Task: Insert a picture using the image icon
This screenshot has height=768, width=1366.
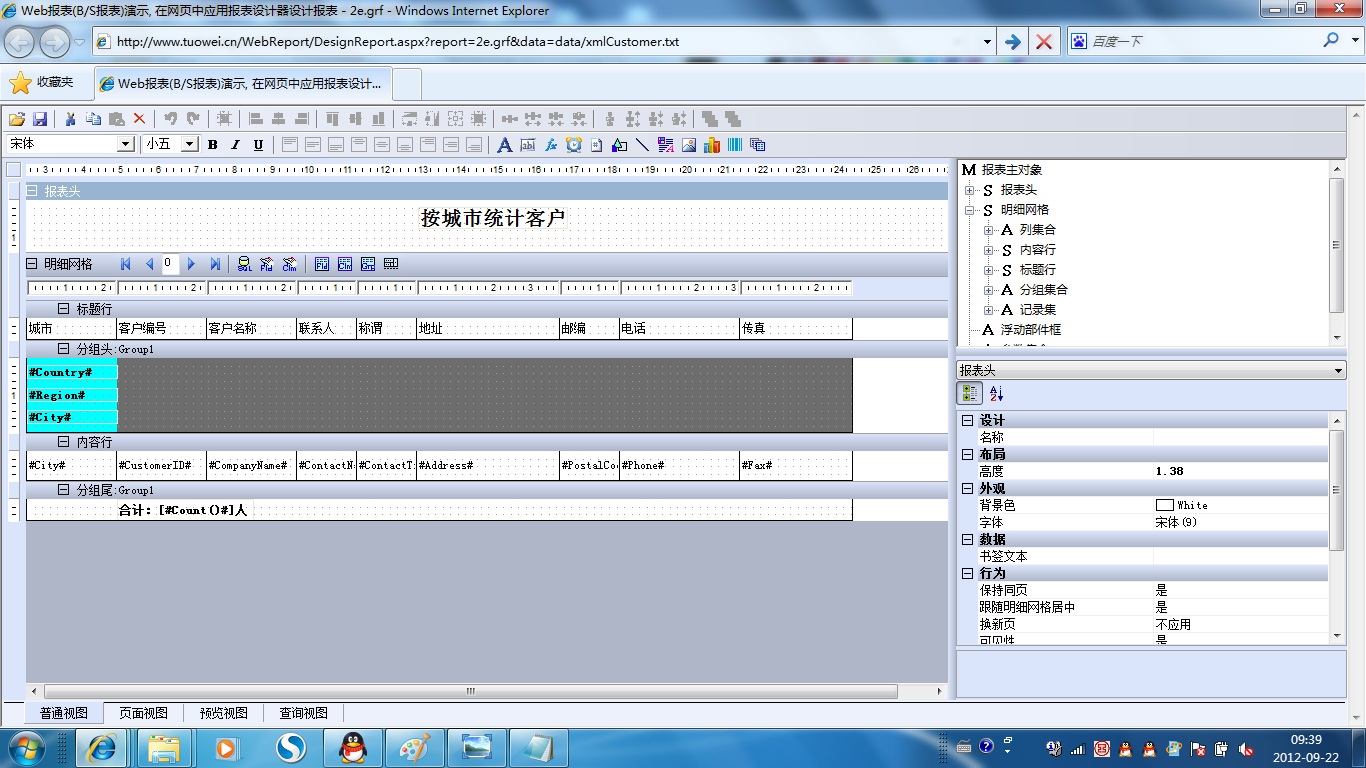Action: tap(689, 145)
